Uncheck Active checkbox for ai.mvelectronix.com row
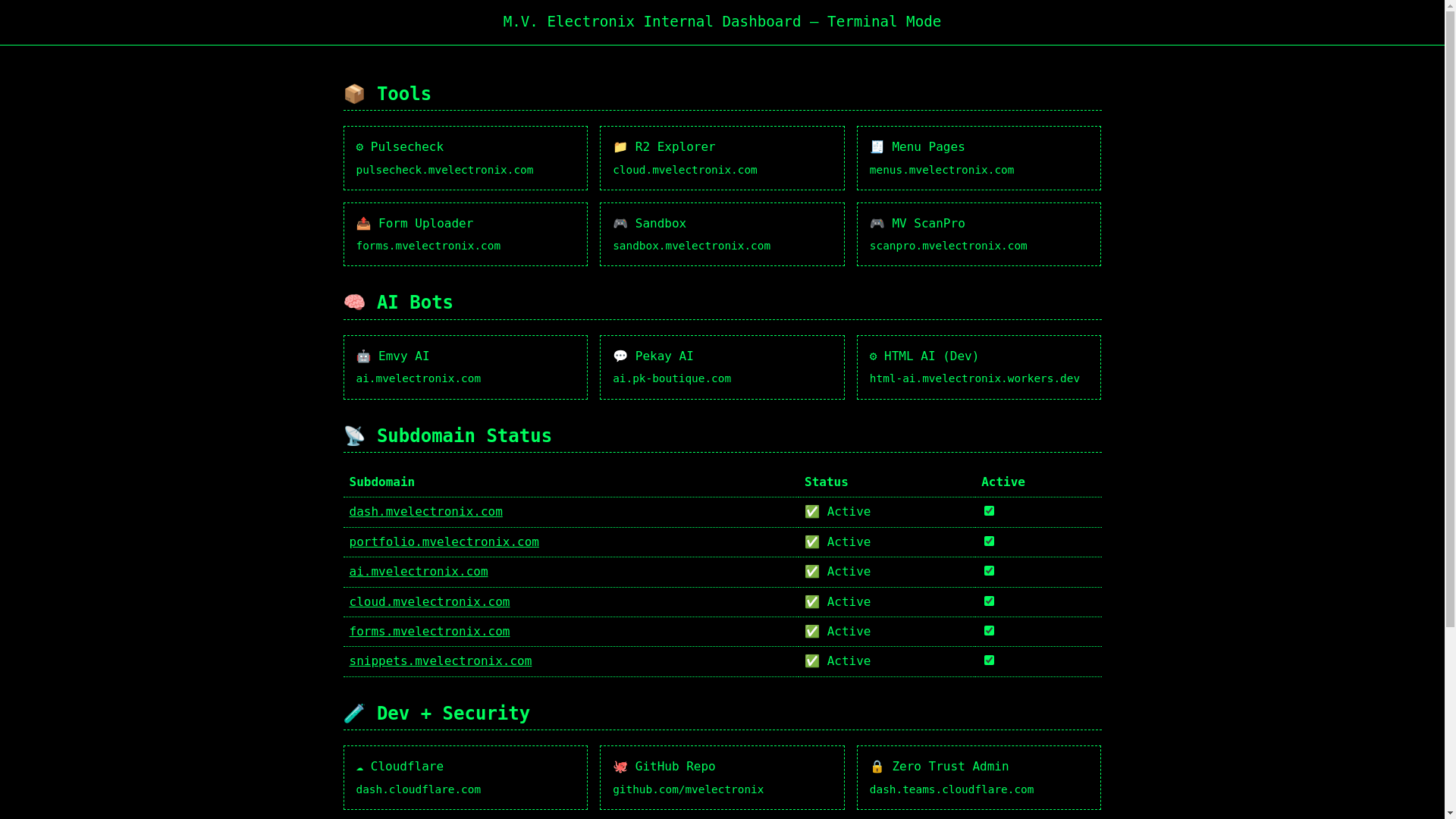 coord(989,571)
